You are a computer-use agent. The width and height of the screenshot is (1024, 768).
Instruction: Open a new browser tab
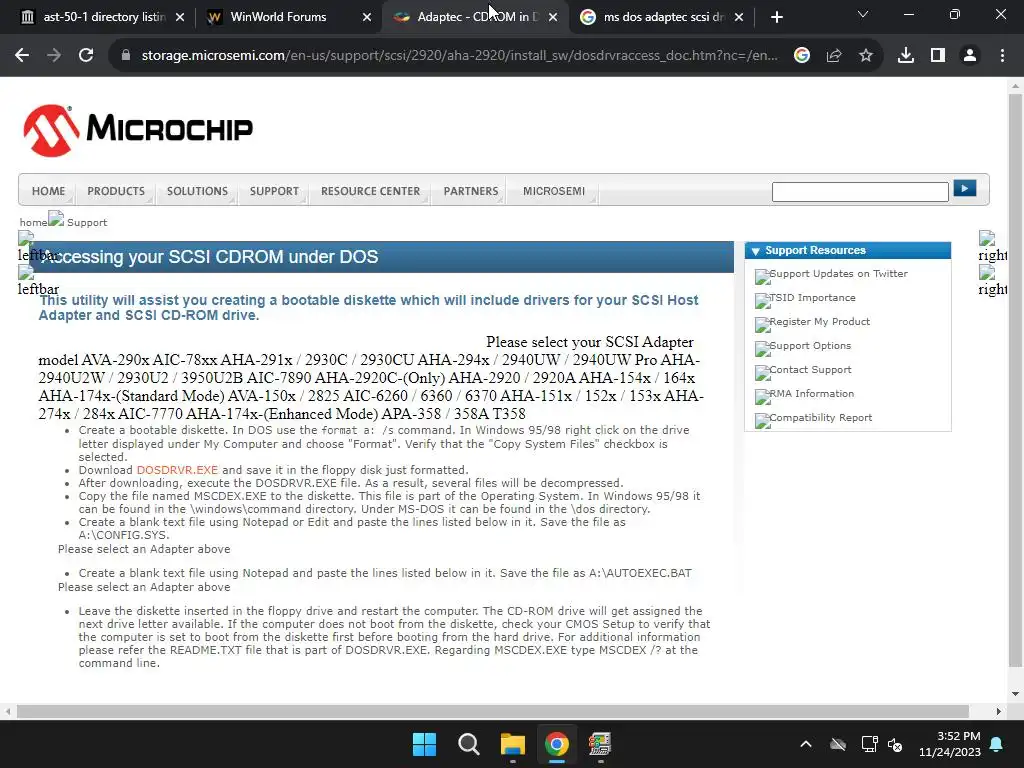(x=776, y=17)
